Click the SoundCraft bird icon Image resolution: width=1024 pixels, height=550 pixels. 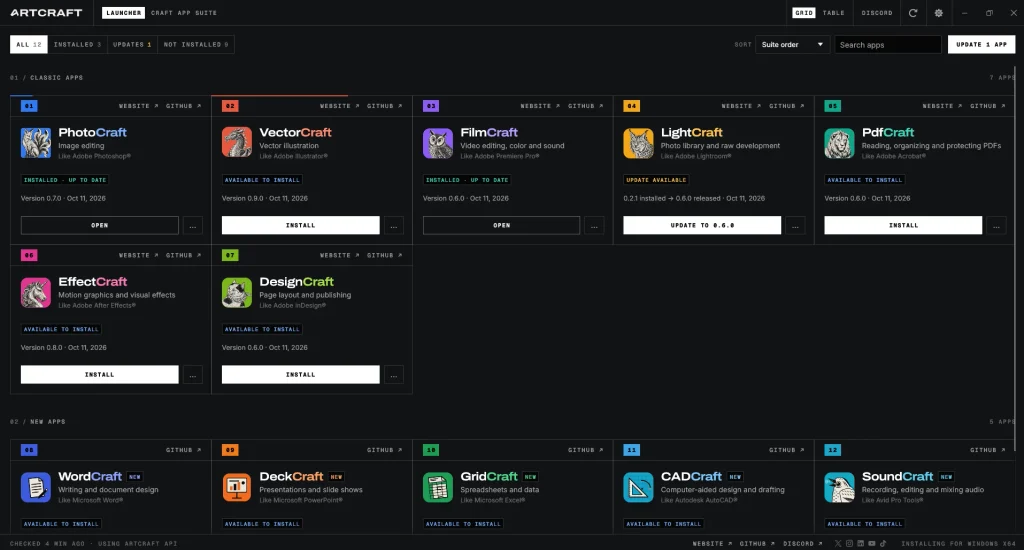click(x=839, y=487)
